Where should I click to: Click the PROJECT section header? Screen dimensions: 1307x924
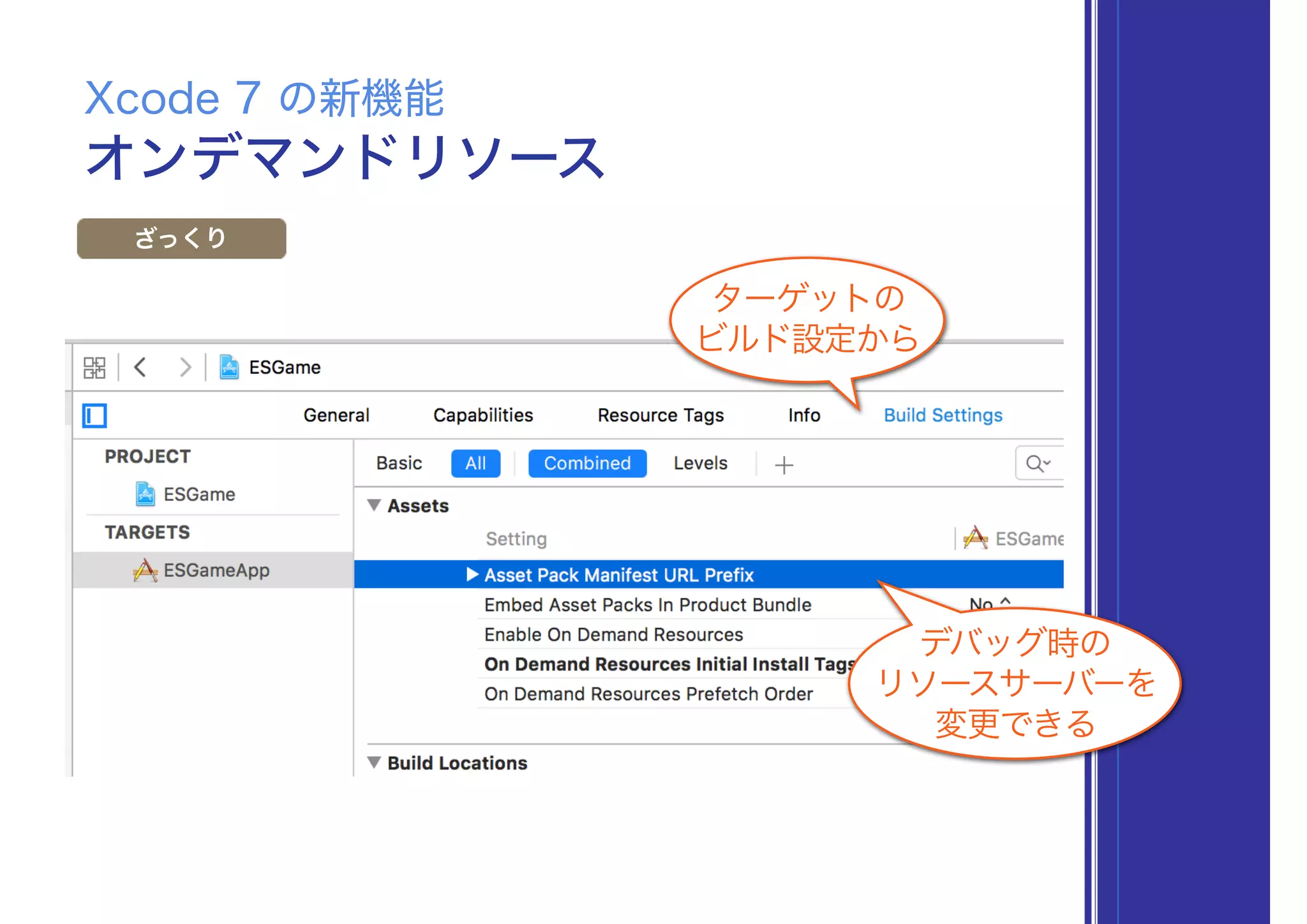(147, 456)
